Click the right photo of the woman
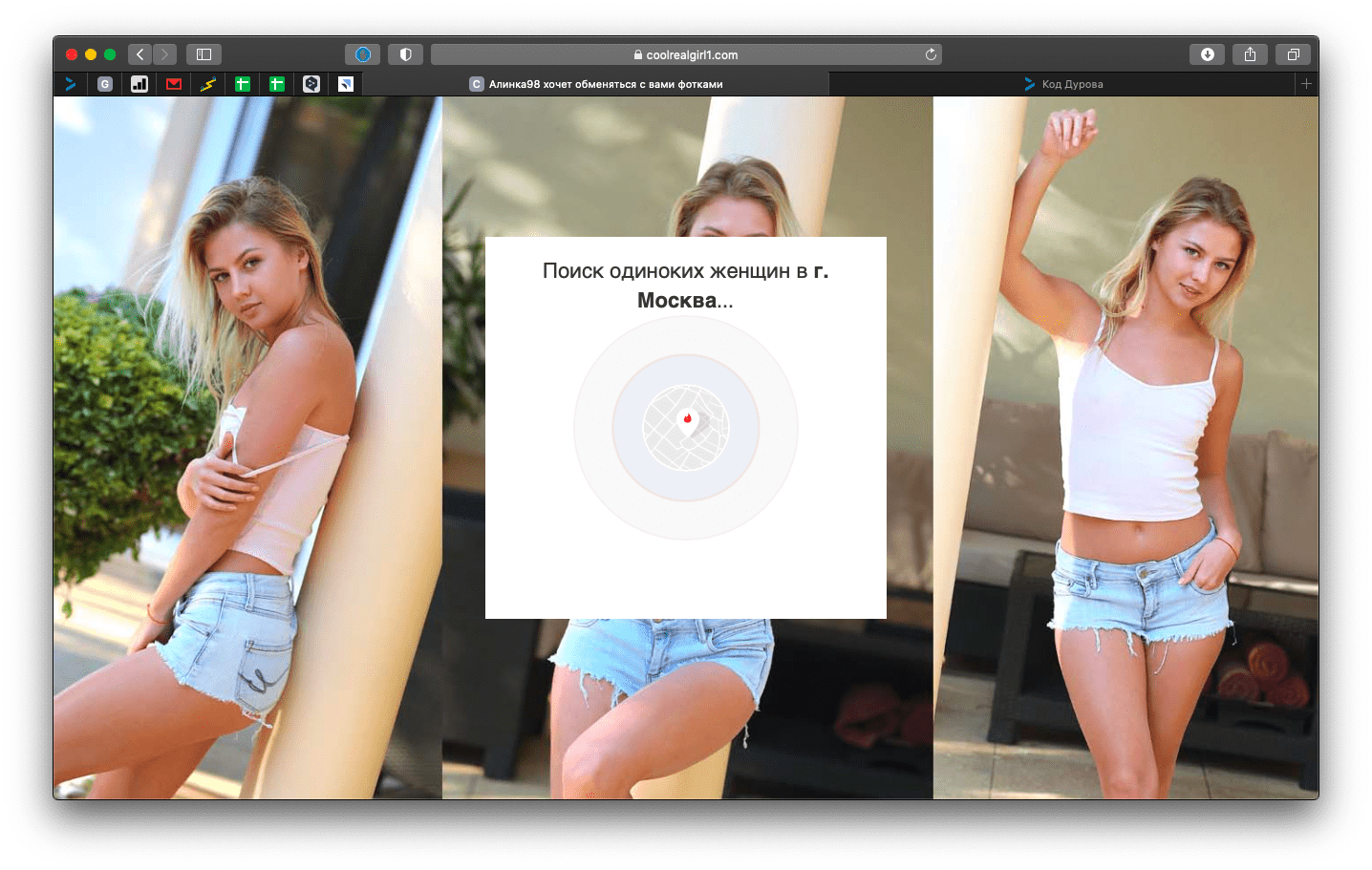Screen dimensions: 1372x870 1125,447
